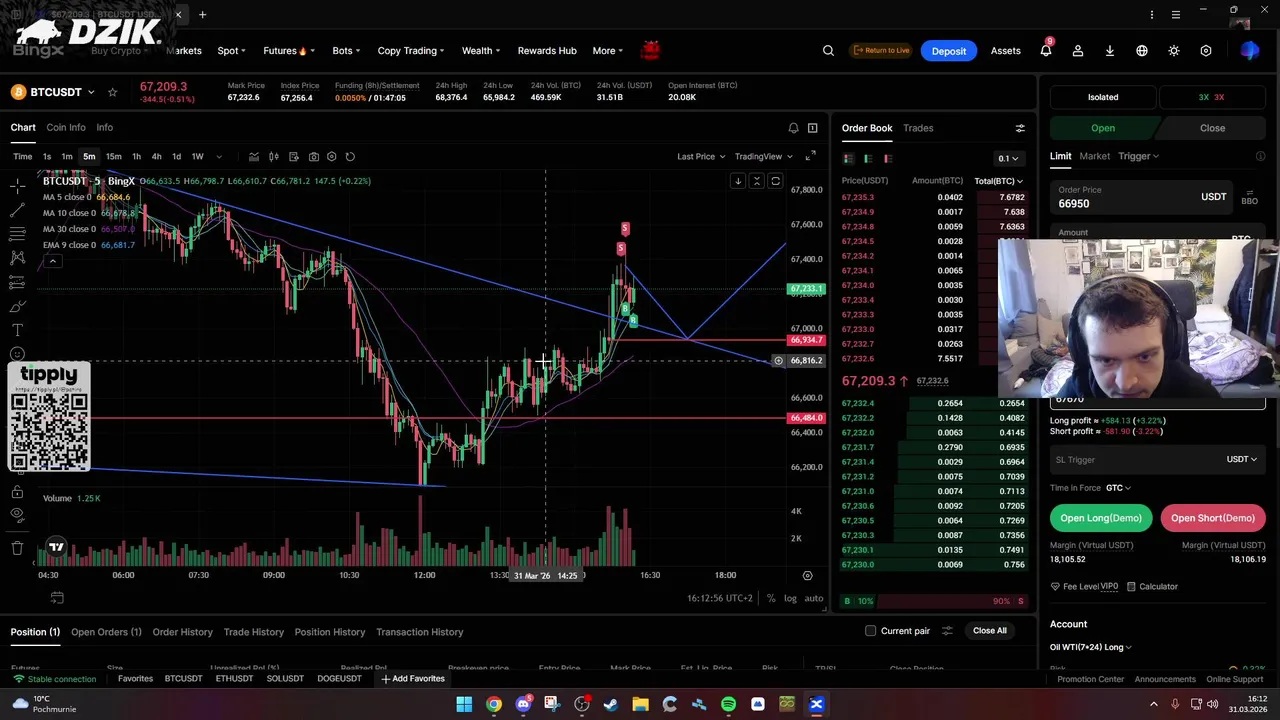
Task: Open order book display settings icon
Action: coord(1020,128)
